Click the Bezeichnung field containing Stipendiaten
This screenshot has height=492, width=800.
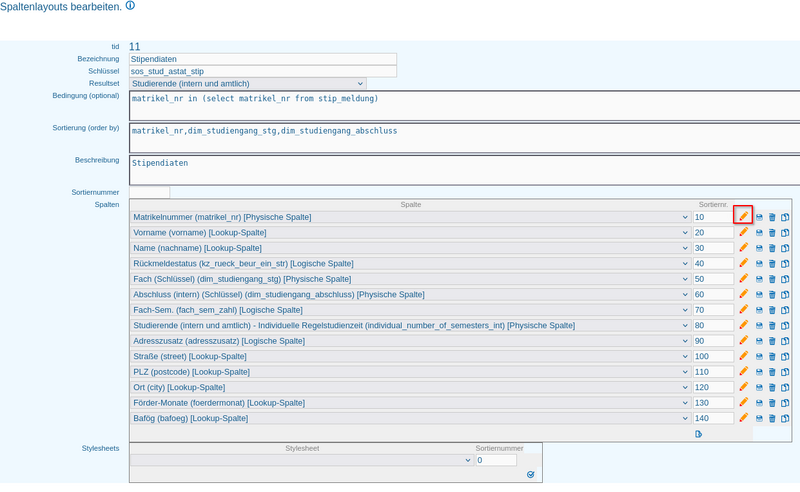click(x=263, y=59)
